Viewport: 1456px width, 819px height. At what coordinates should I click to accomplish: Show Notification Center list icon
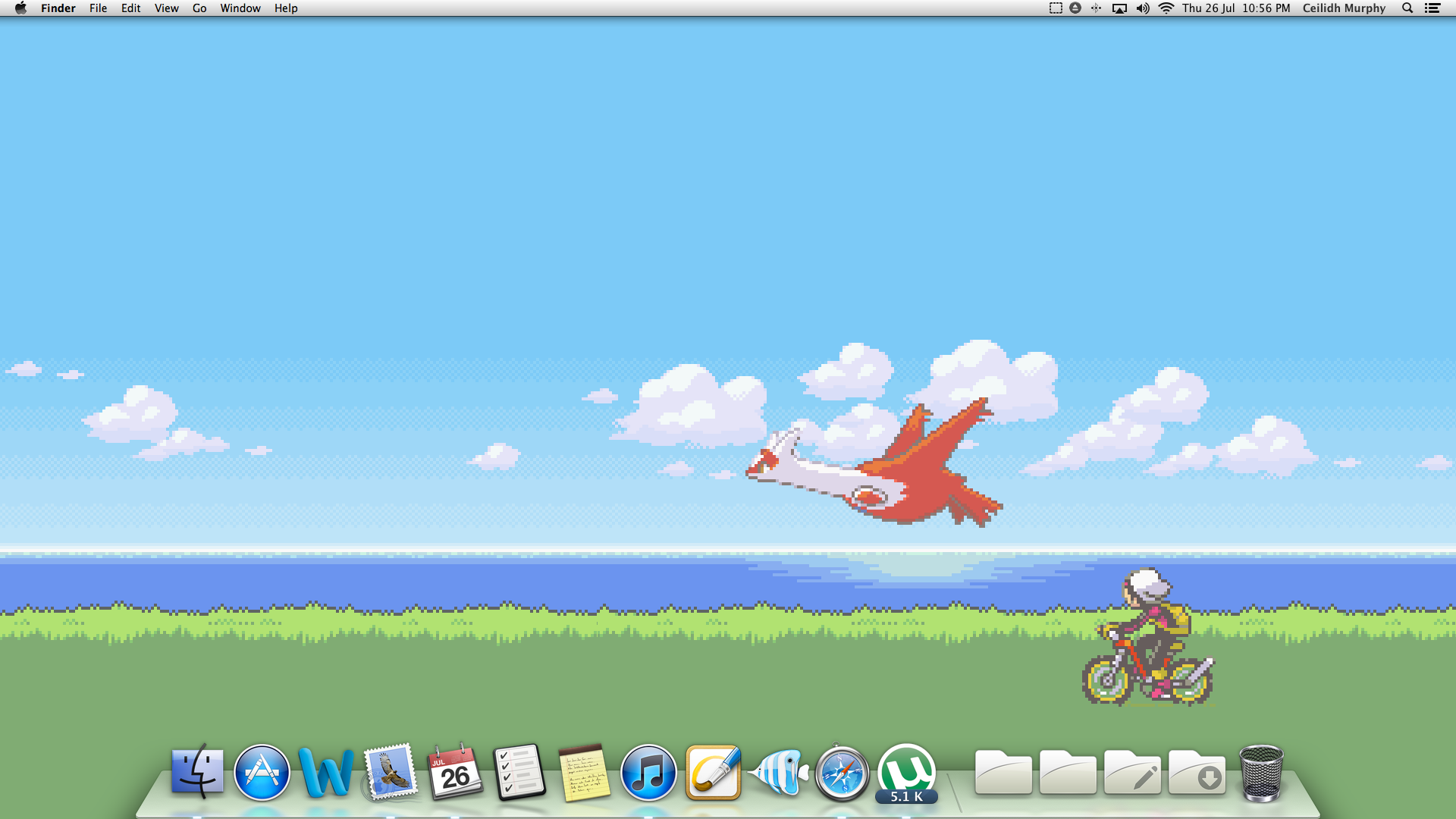pos(1432,8)
